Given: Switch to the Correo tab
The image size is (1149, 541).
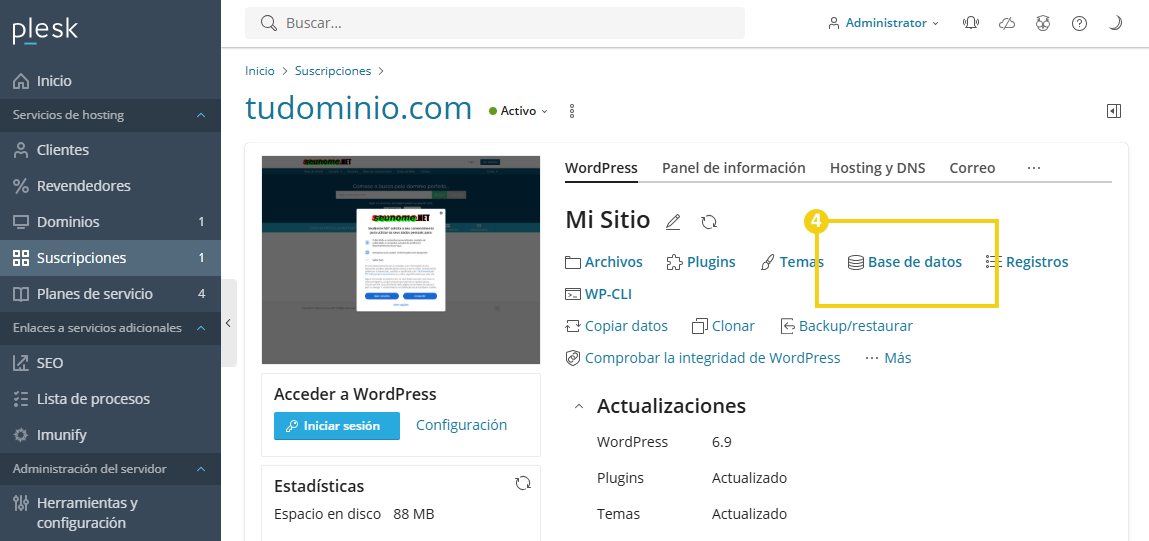Looking at the screenshot, I should pyautogui.click(x=972, y=168).
